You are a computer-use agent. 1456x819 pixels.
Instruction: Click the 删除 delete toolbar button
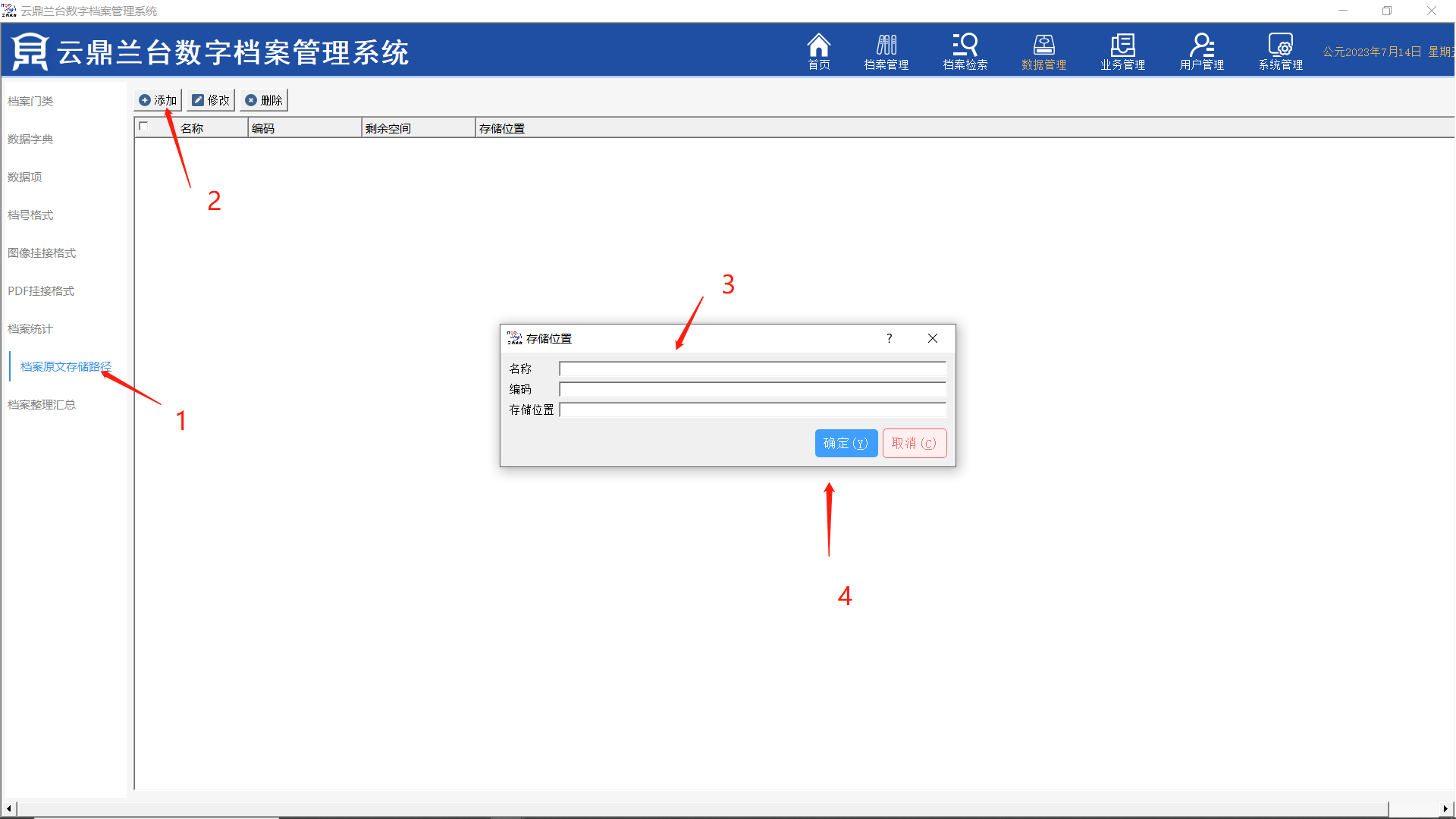264,100
